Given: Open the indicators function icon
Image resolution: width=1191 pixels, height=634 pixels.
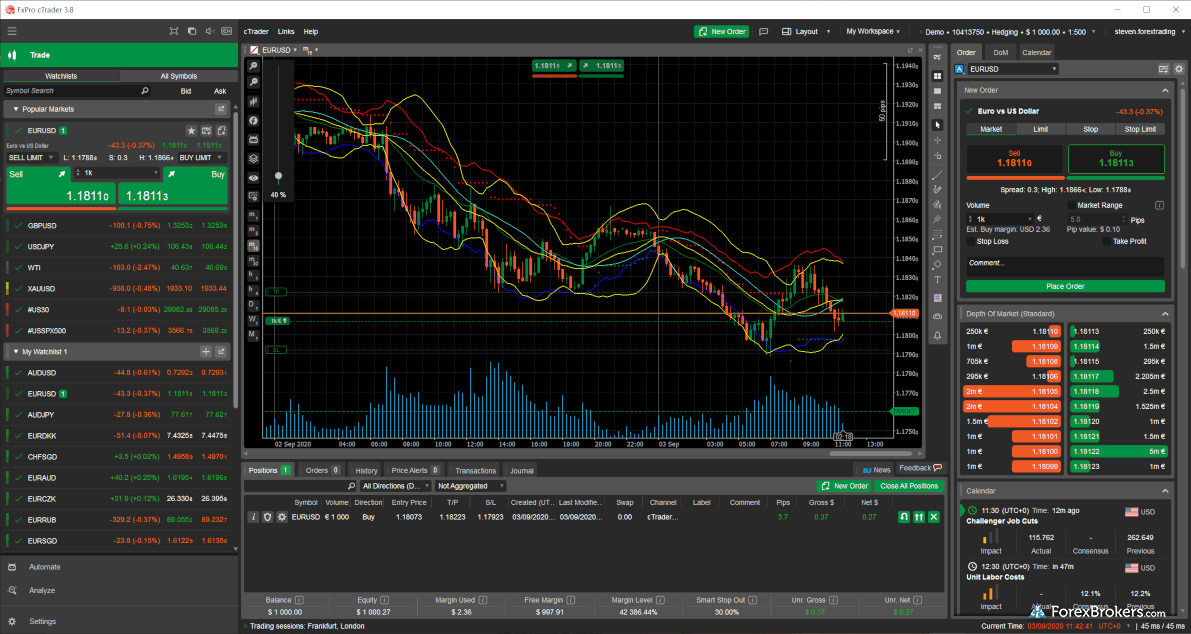Looking at the screenshot, I should tap(254, 120).
